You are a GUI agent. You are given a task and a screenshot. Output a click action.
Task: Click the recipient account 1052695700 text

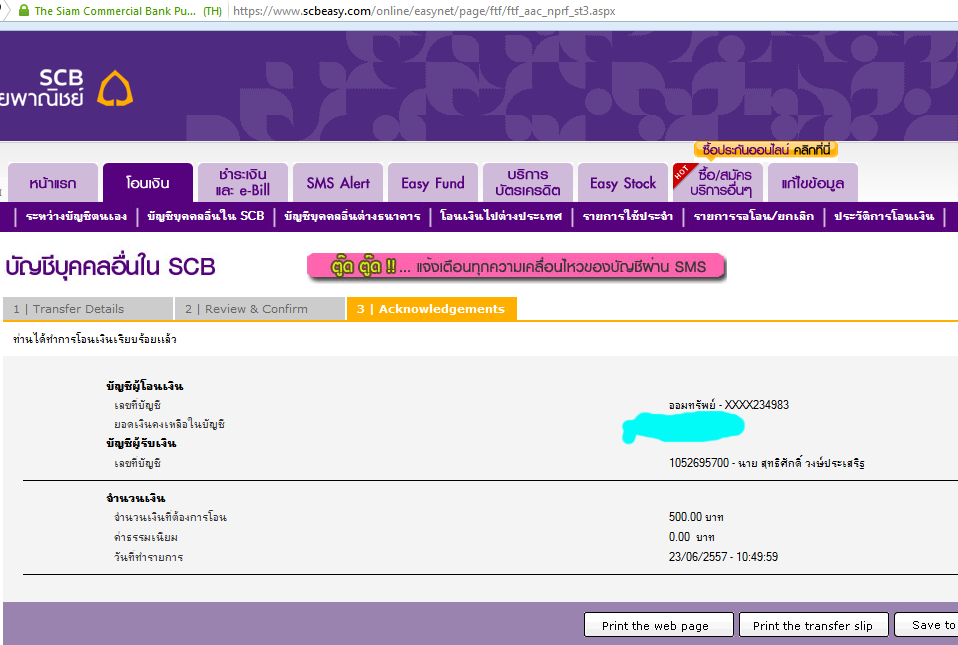coord(766,463)
